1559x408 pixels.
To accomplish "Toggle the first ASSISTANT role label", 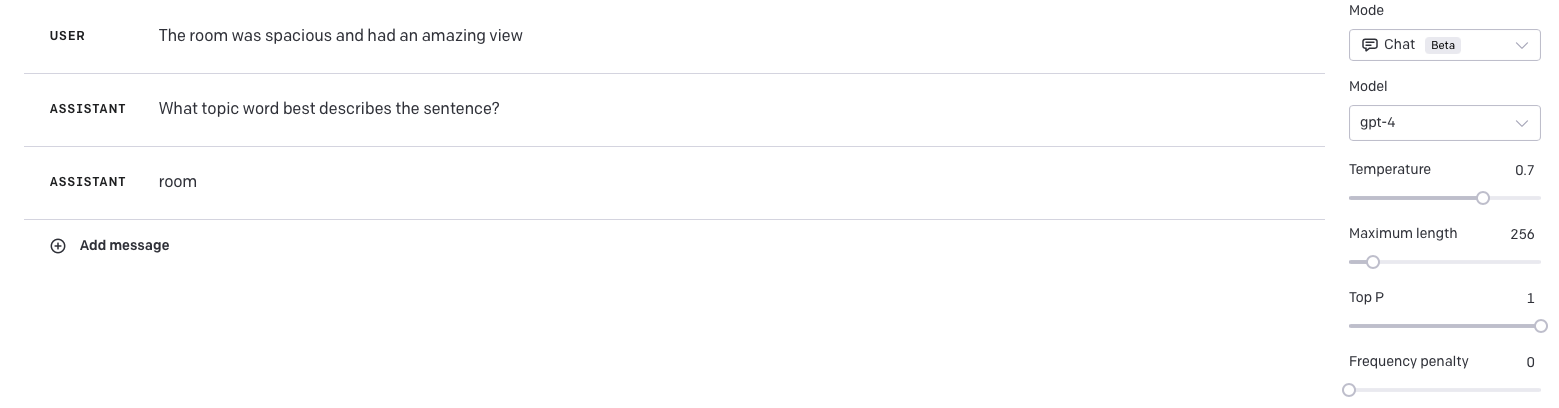I will click(88, 109).
